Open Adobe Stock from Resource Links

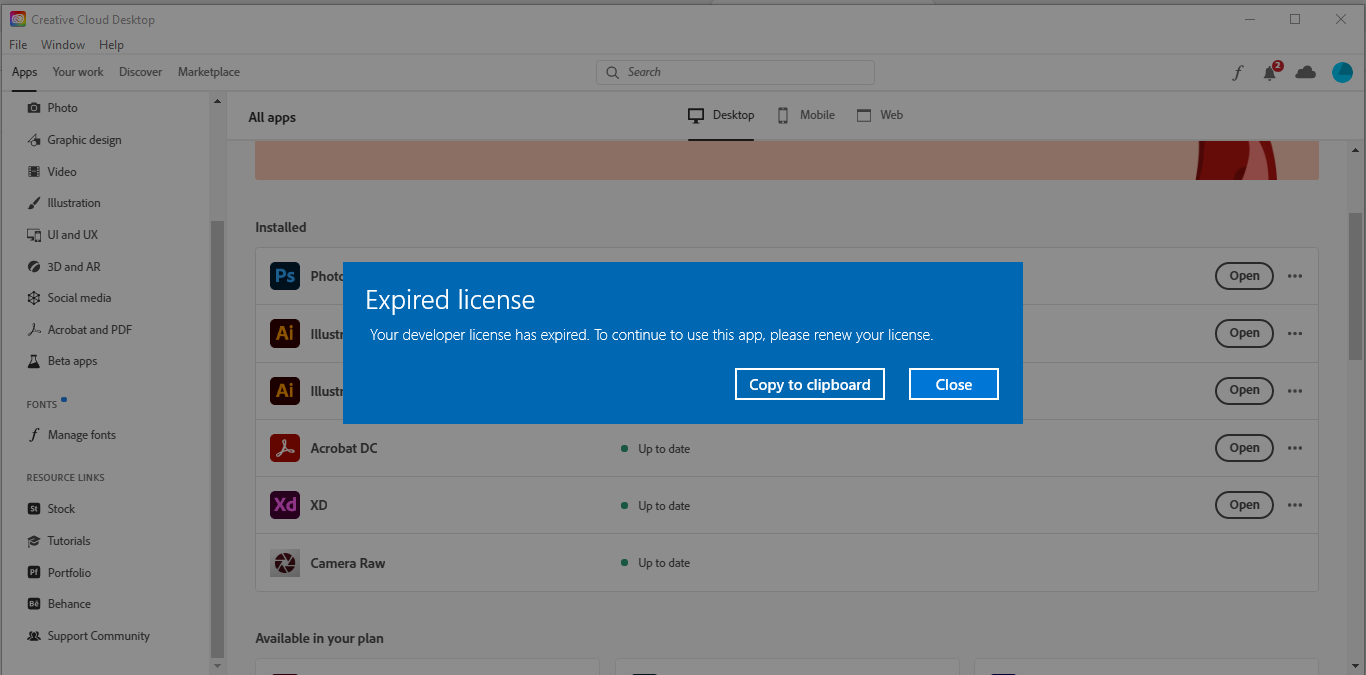59,508
